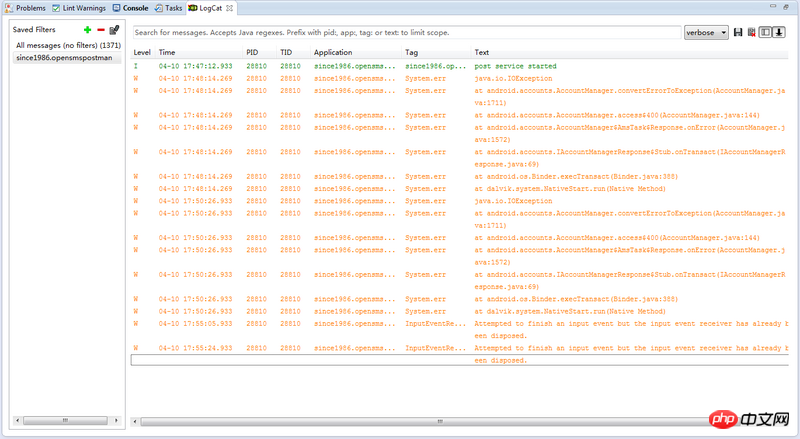Export log to file with floppy icon
The width and height of the screenshot is (800, 439).
tap(738, 32)
